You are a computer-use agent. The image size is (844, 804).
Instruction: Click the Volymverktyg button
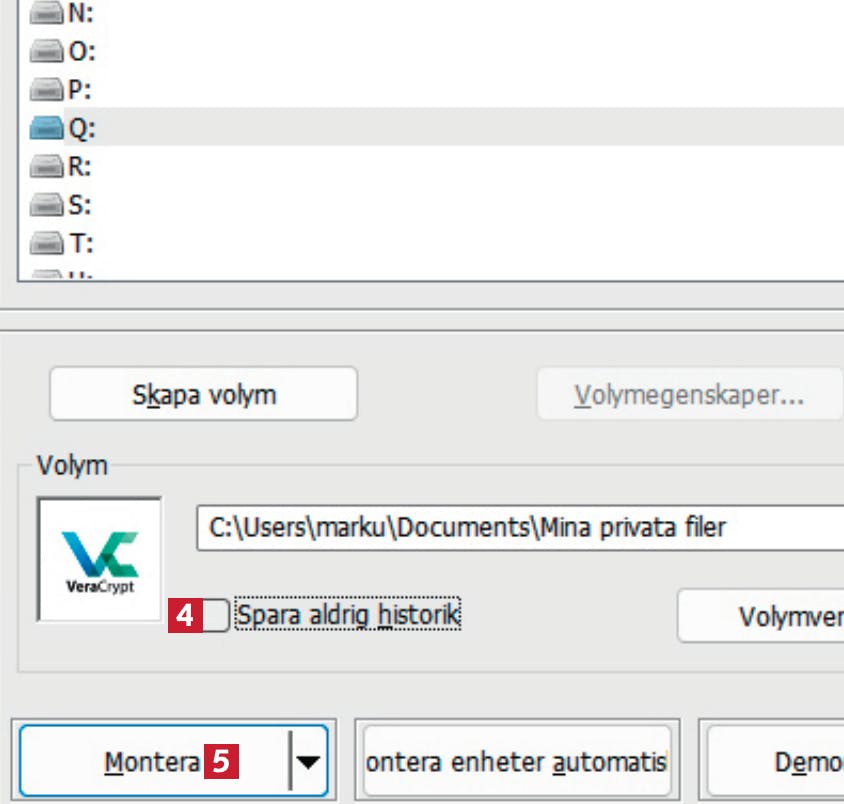[761, 616]
